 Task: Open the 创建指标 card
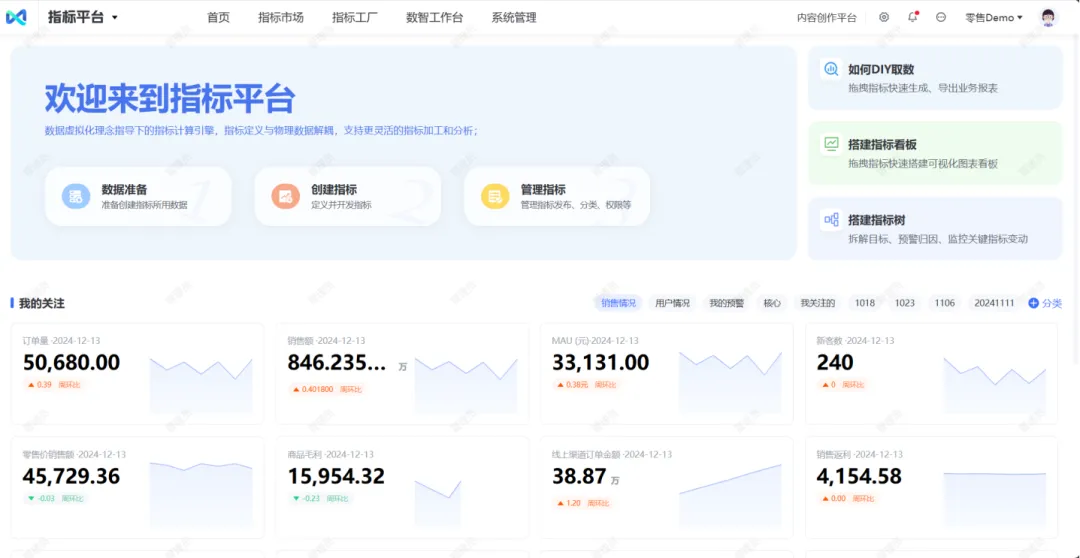click(x=348, y=196)
